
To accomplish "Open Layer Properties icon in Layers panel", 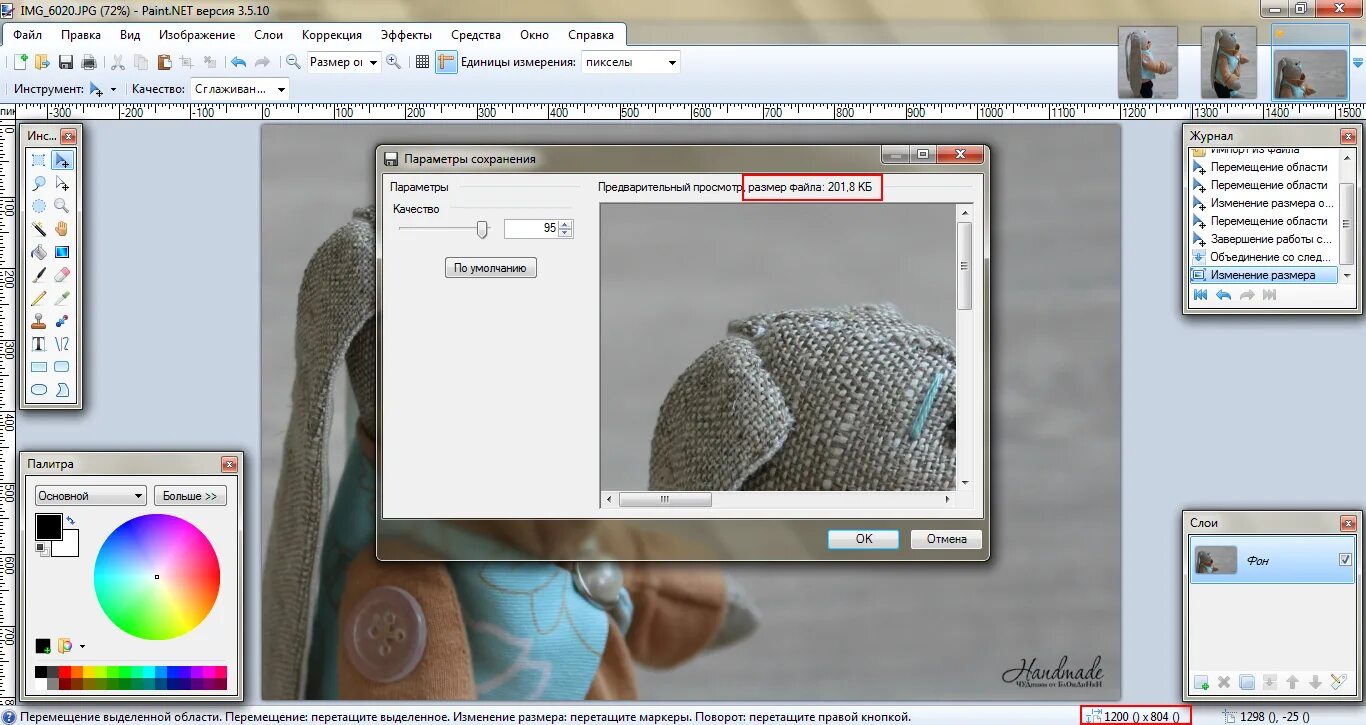I will click(1339, 683).
